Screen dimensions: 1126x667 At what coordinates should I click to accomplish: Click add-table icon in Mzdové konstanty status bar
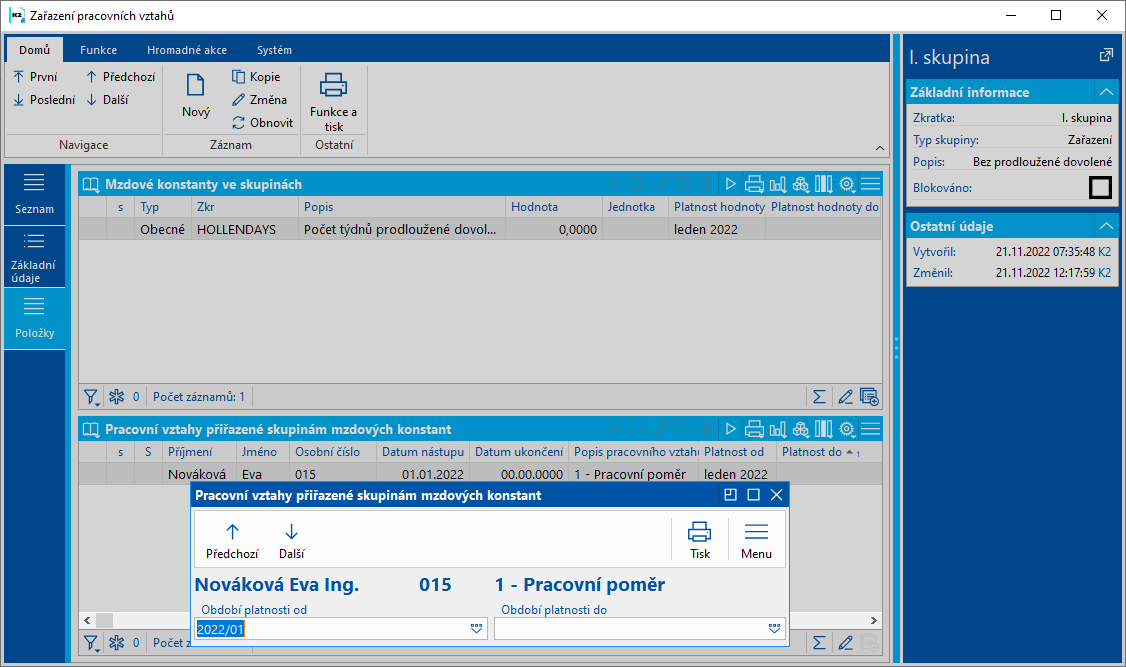tap(869, 396)
